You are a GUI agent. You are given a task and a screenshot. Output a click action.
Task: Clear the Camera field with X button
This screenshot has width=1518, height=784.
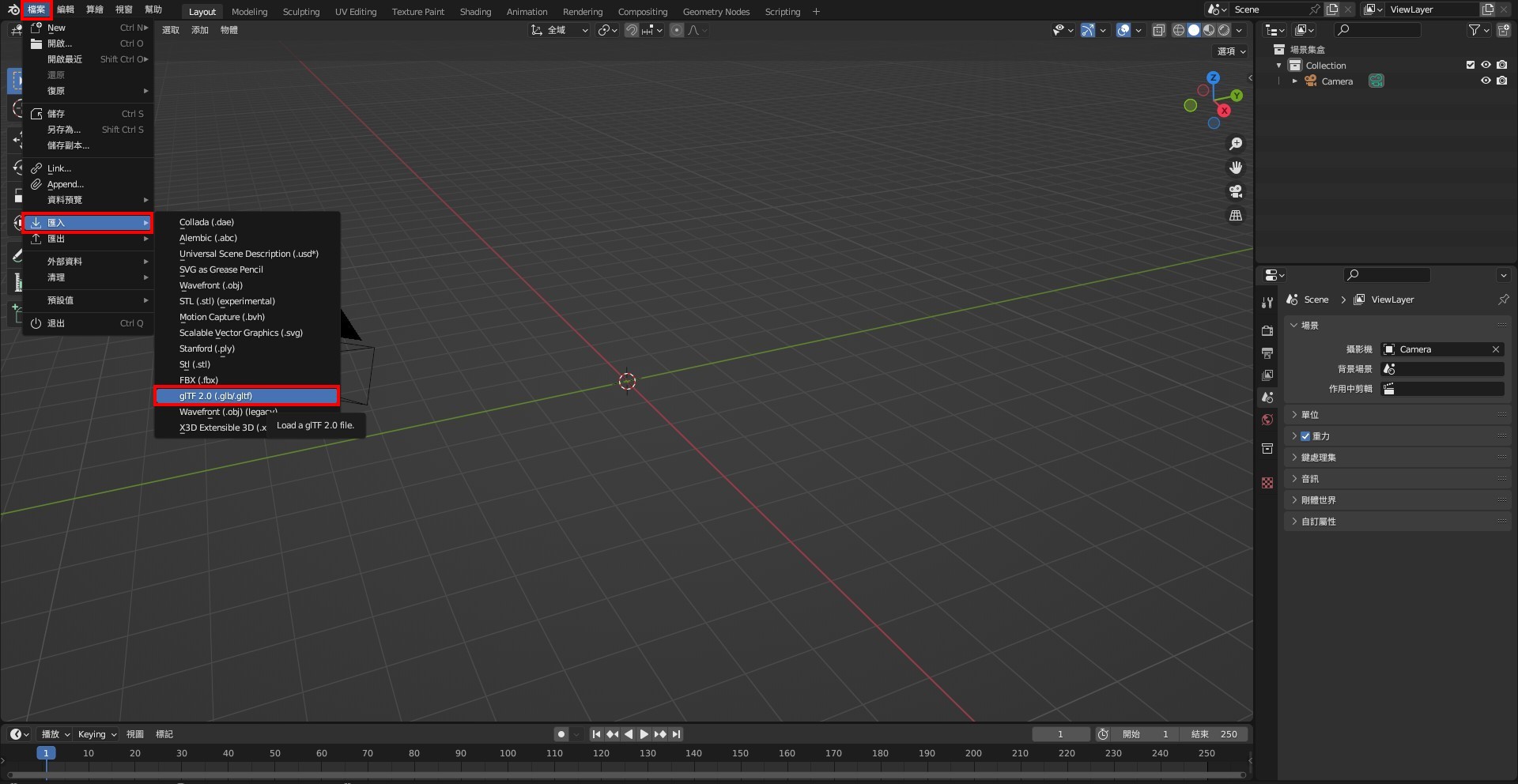1495,349
